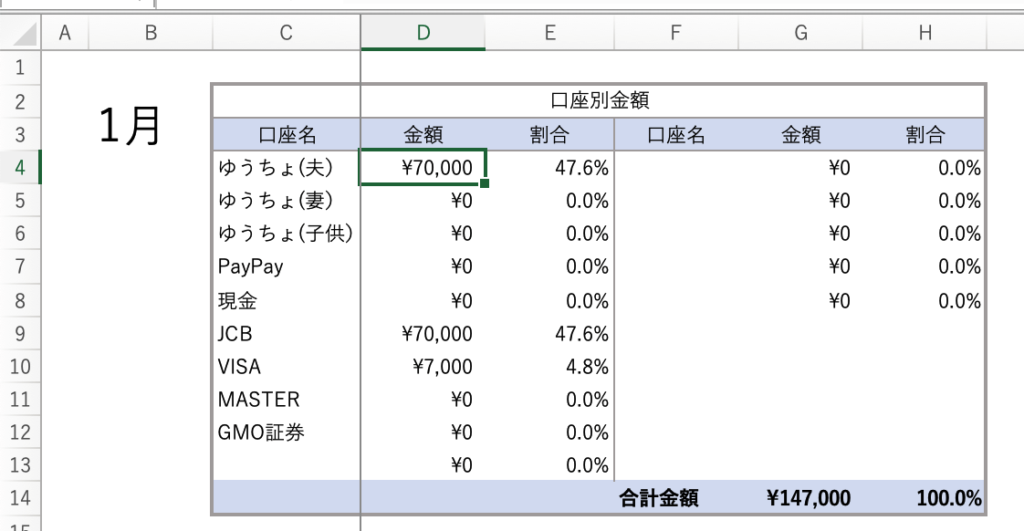Select the JCB amount cell ¥70,000
This screenshot has height=531, width=1024.
pos(423,333)
